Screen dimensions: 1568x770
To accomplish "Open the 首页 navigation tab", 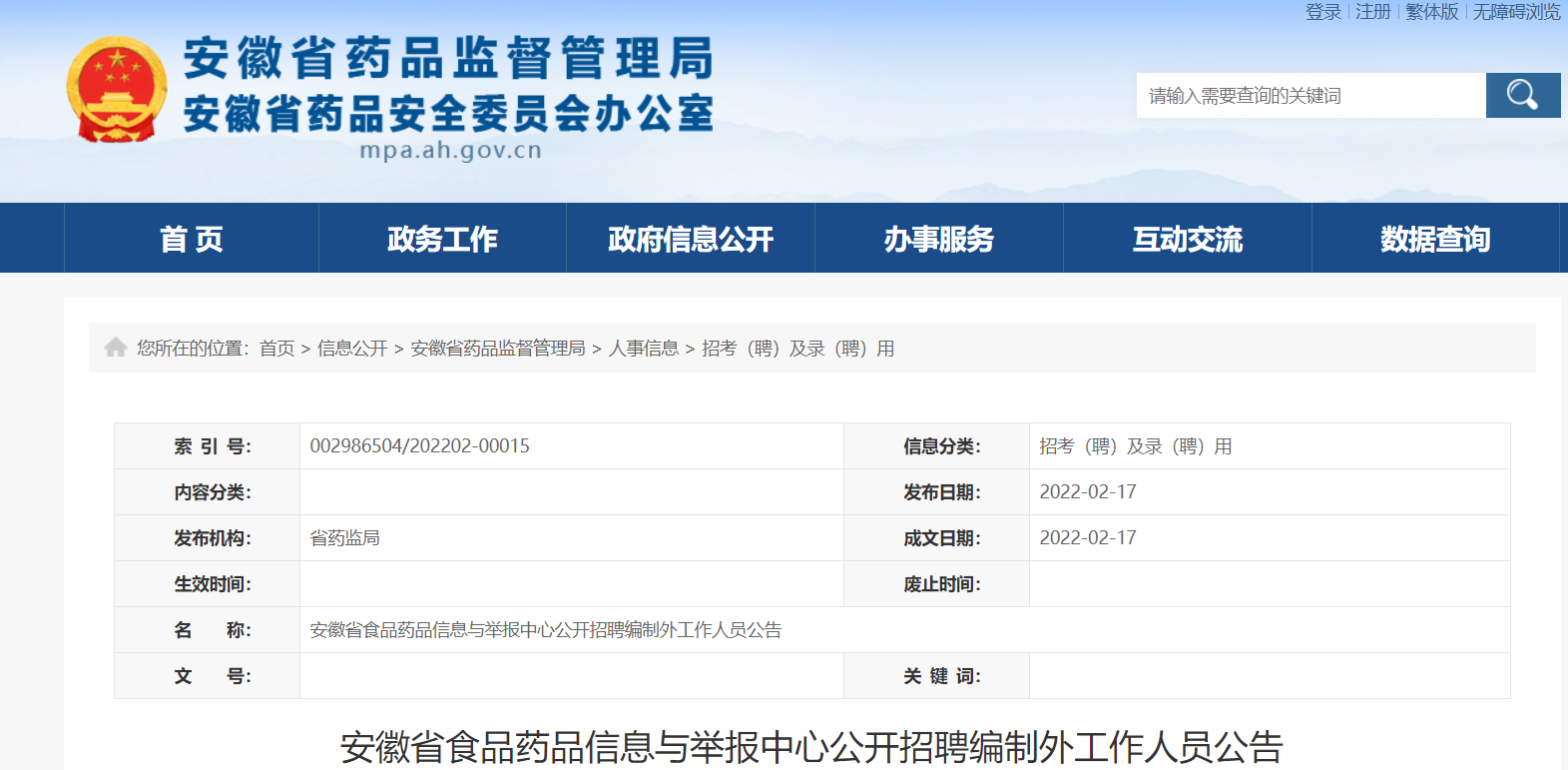I will [x=192, y=239].
